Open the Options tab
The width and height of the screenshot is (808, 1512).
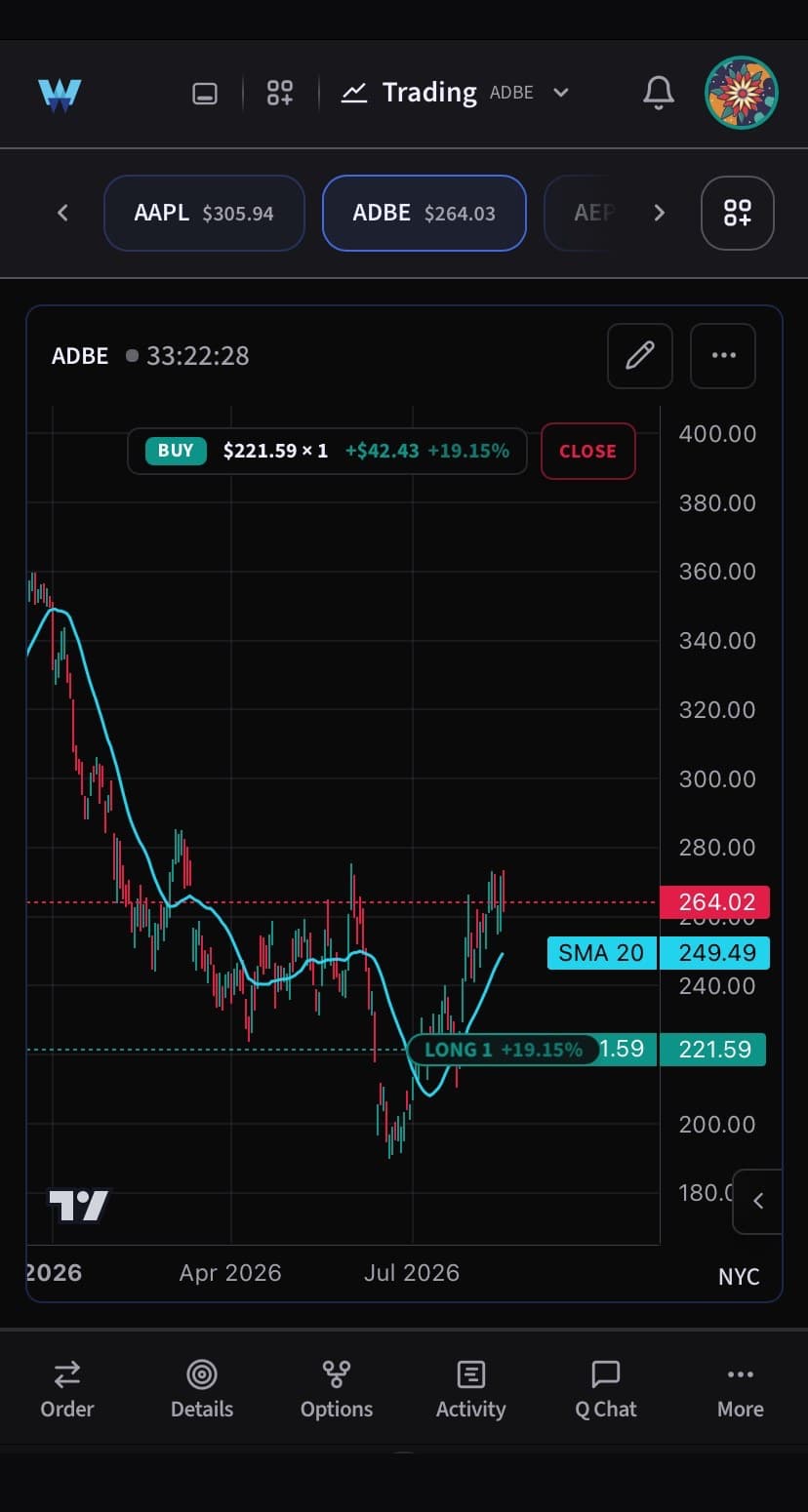pos(337,1389)
